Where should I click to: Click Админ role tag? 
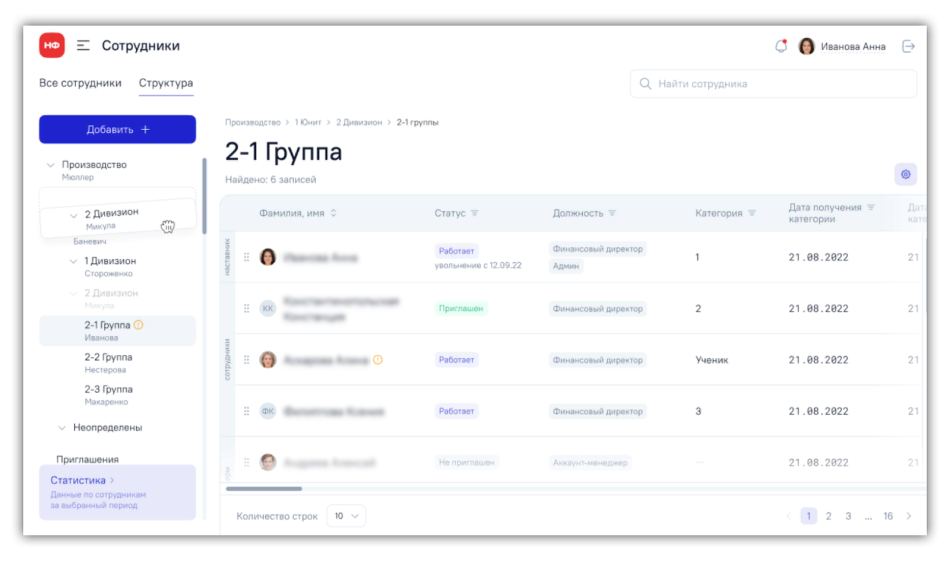(566, 266)
